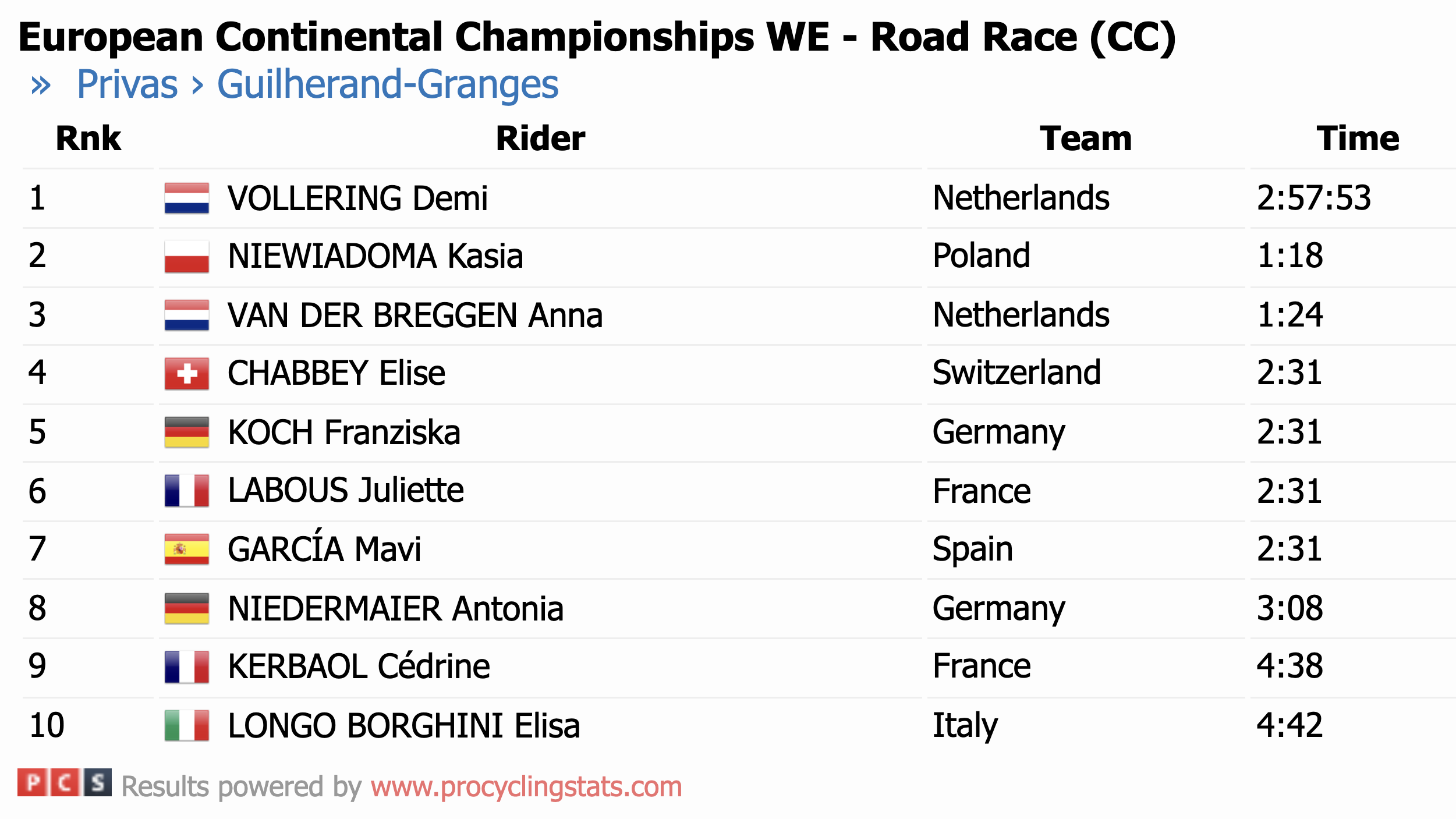Click the Spain flag beside García Mavi
Image resolution: width=1456 pixels, height=819 pixels.
[186, 549]
